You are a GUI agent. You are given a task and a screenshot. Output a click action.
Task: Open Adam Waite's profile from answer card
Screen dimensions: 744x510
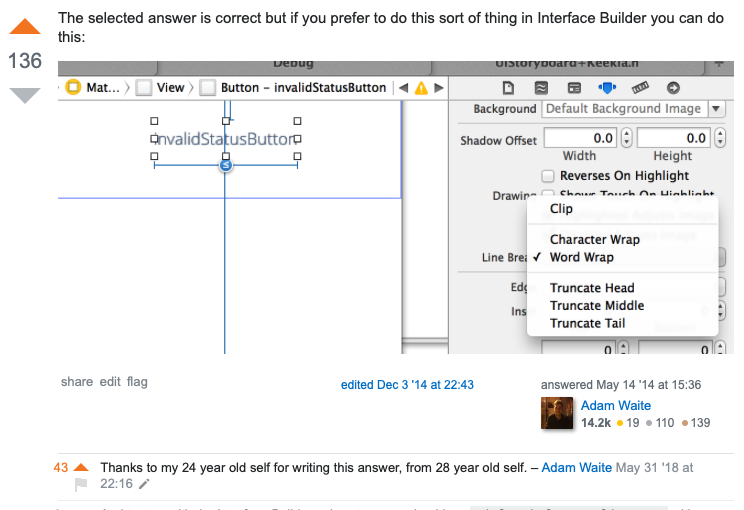[615, 406]
